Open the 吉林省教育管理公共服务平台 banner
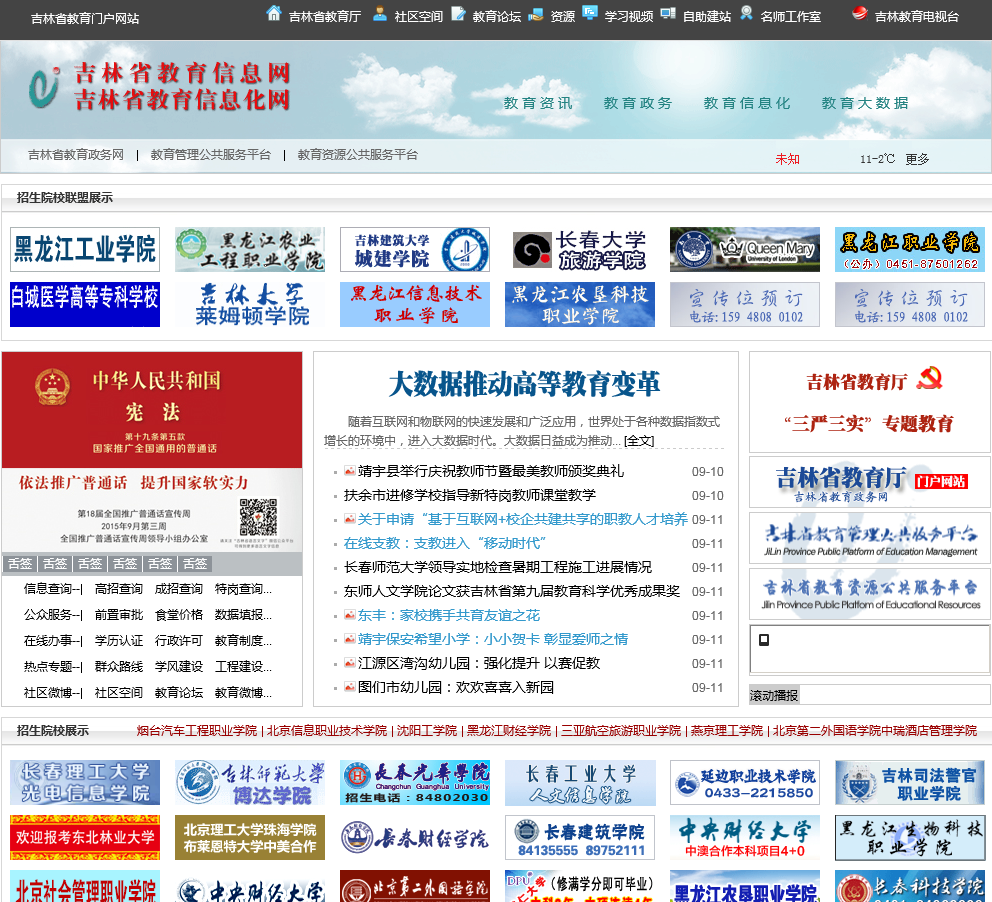 tap(870, 538)
